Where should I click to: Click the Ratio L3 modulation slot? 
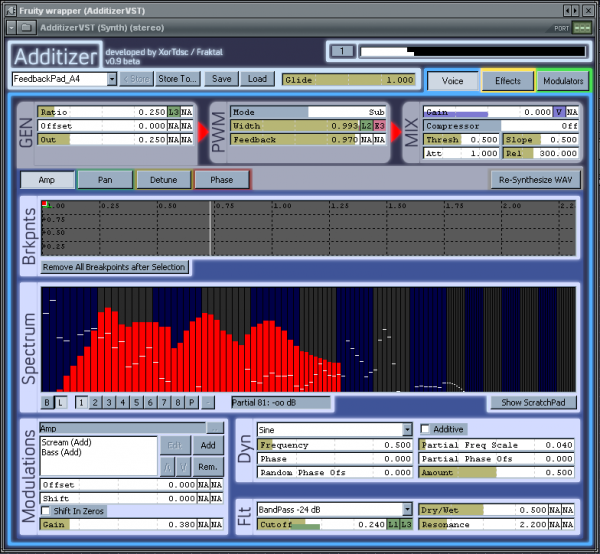[x=174, y=112]
